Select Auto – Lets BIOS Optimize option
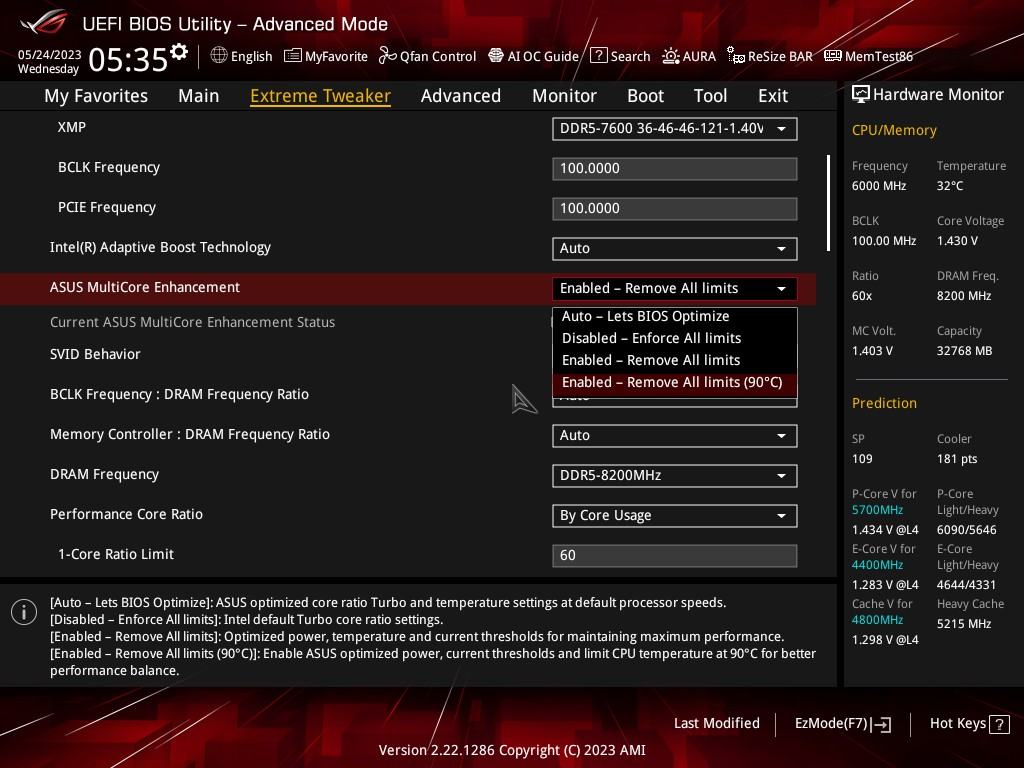Screen dimensions: 1024x768 coord(675,316)
